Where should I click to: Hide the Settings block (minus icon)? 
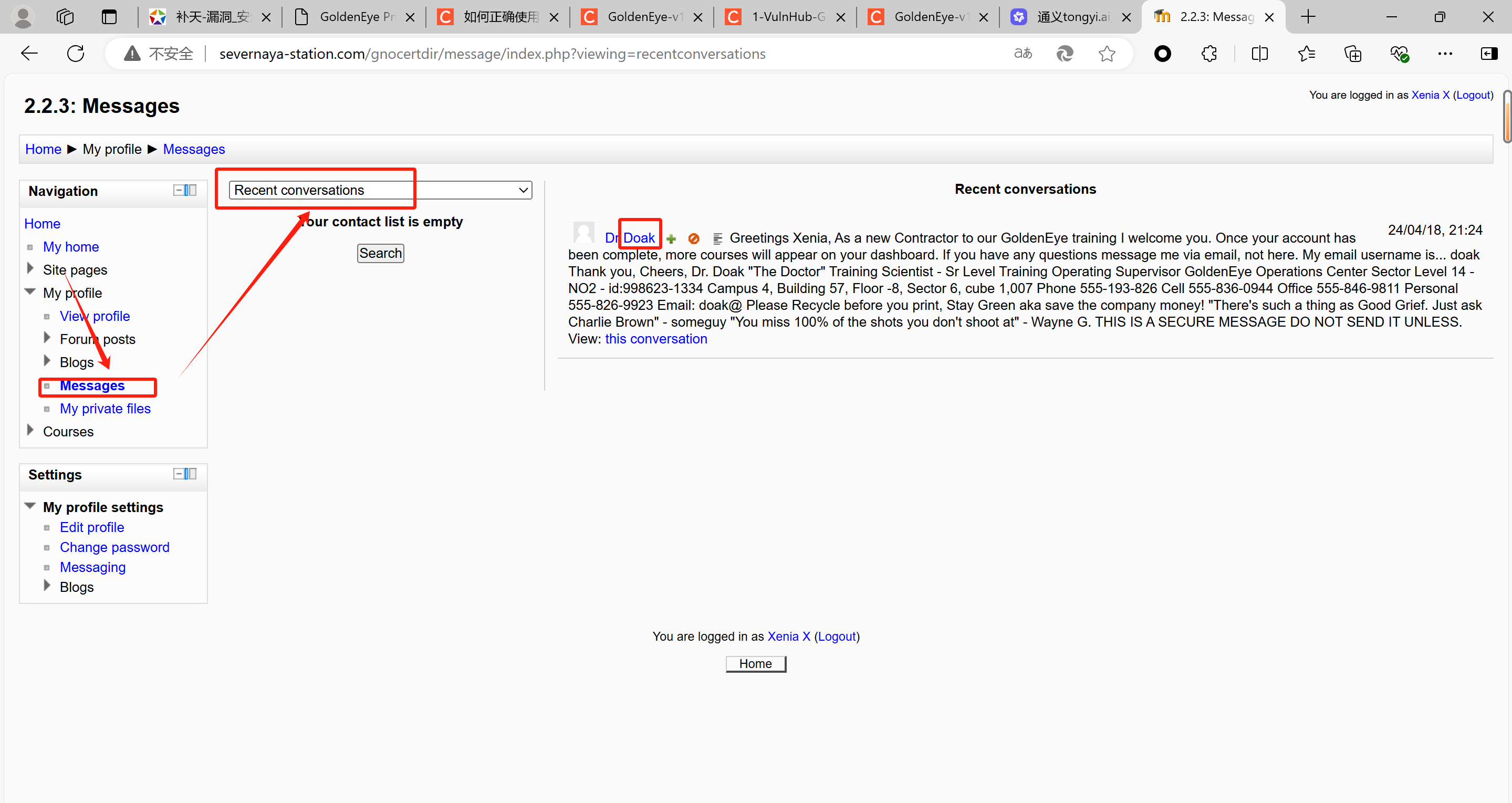(x=179, y=474)
